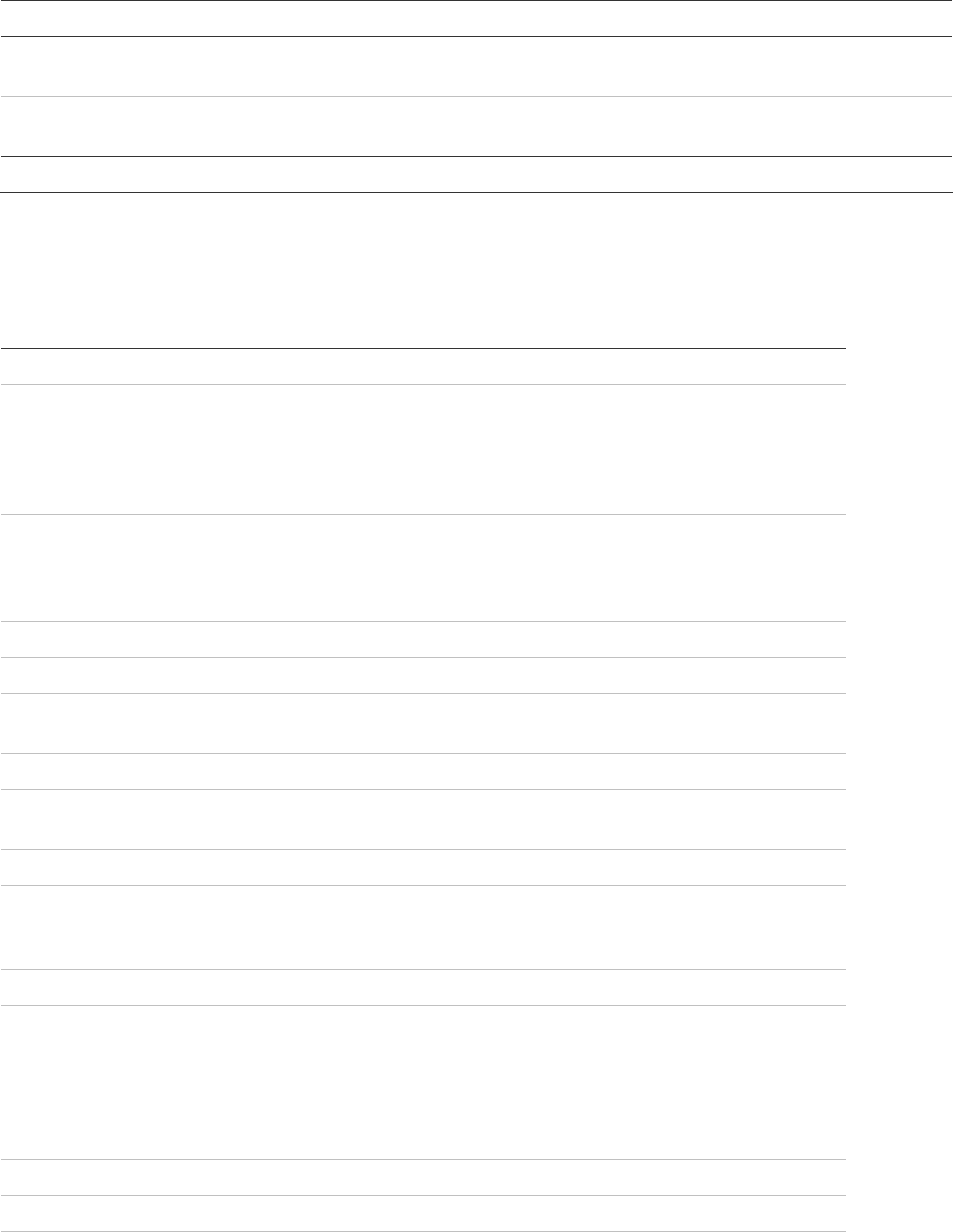Select the ninth row of the lower table
The width and height of the screenshot is (953, 1232).
click(422, 868)
